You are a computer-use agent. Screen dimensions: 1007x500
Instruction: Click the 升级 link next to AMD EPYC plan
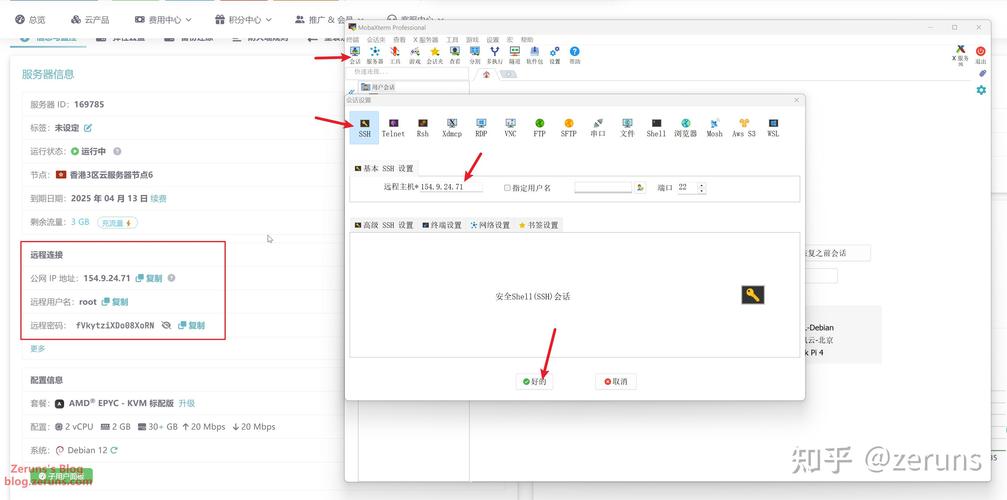tap(186, 403)
